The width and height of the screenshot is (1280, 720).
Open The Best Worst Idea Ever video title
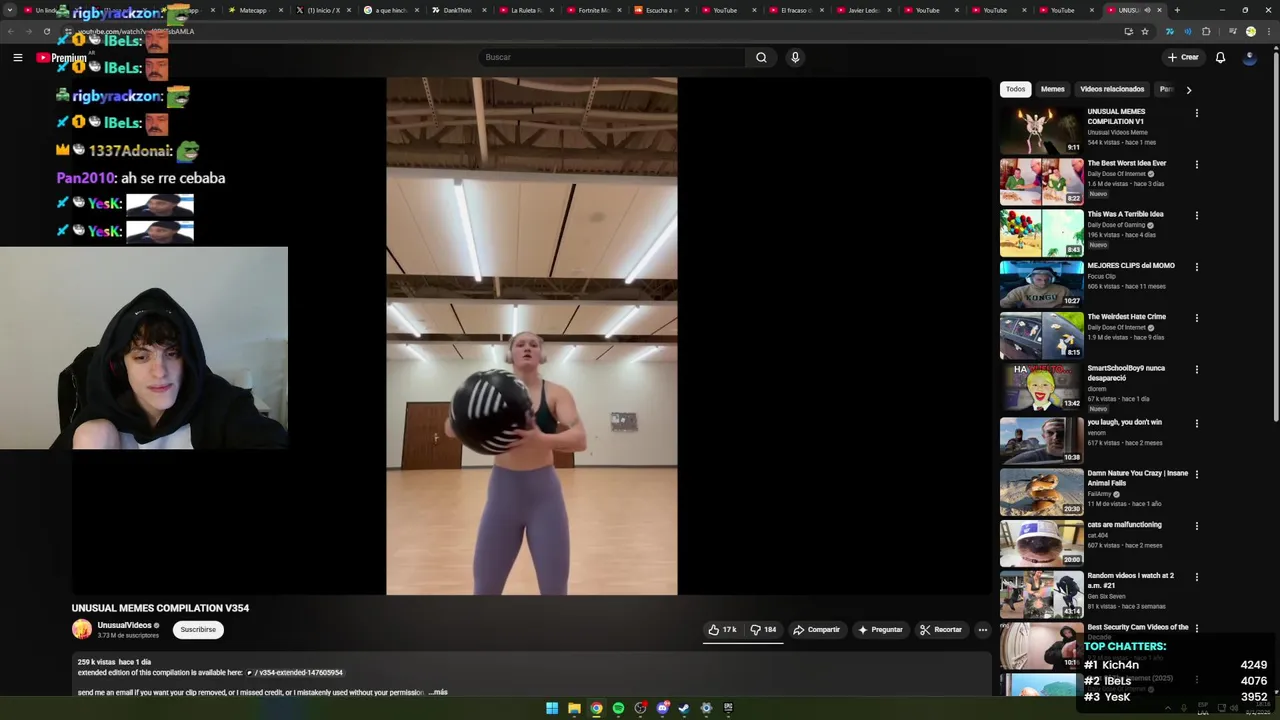[1127, 163]
